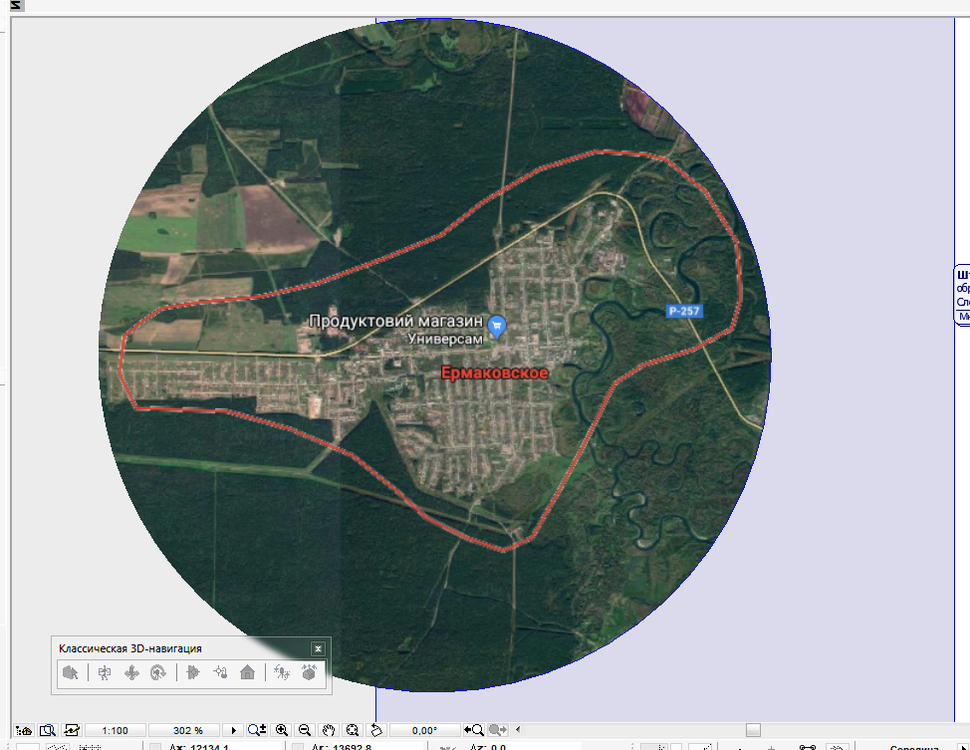Click the quick options icon at bottom left

click(23, 730)
